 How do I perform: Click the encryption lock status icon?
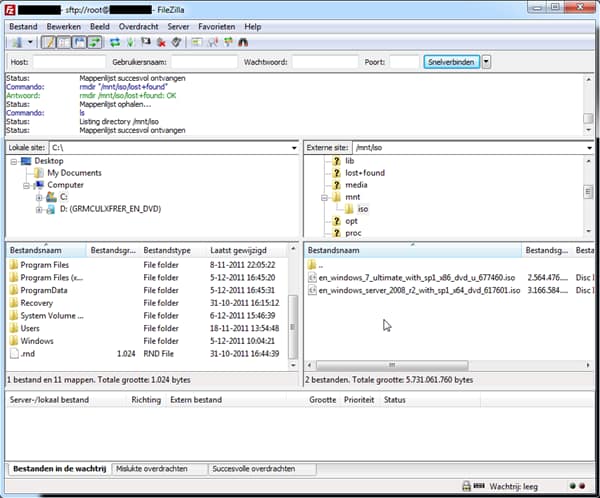click(466, 486)
